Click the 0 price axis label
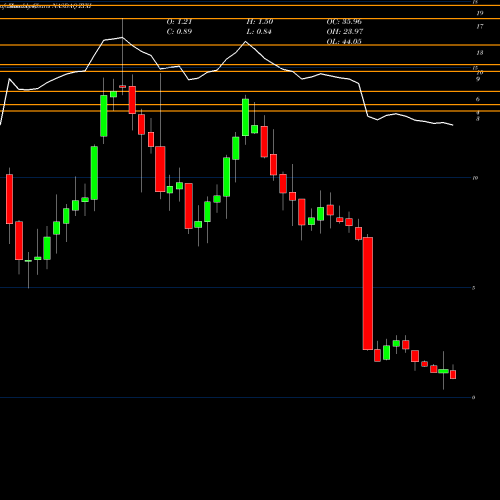The height and width of the screenshot is (500, 500). pyautogui.click(x=474, y=398)
